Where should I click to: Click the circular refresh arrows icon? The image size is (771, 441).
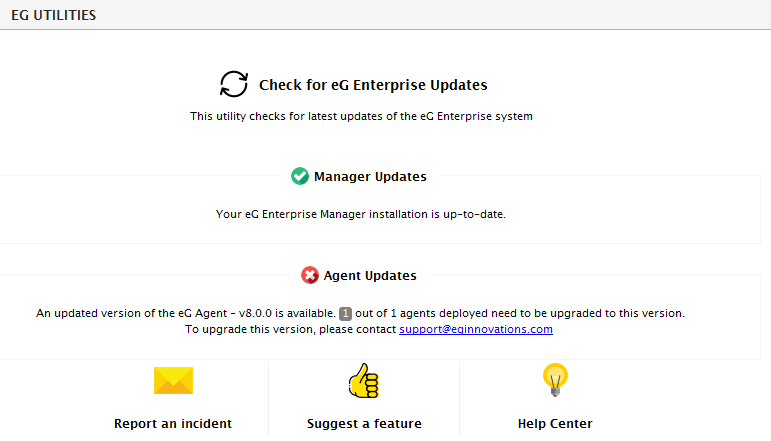(234, 84)
